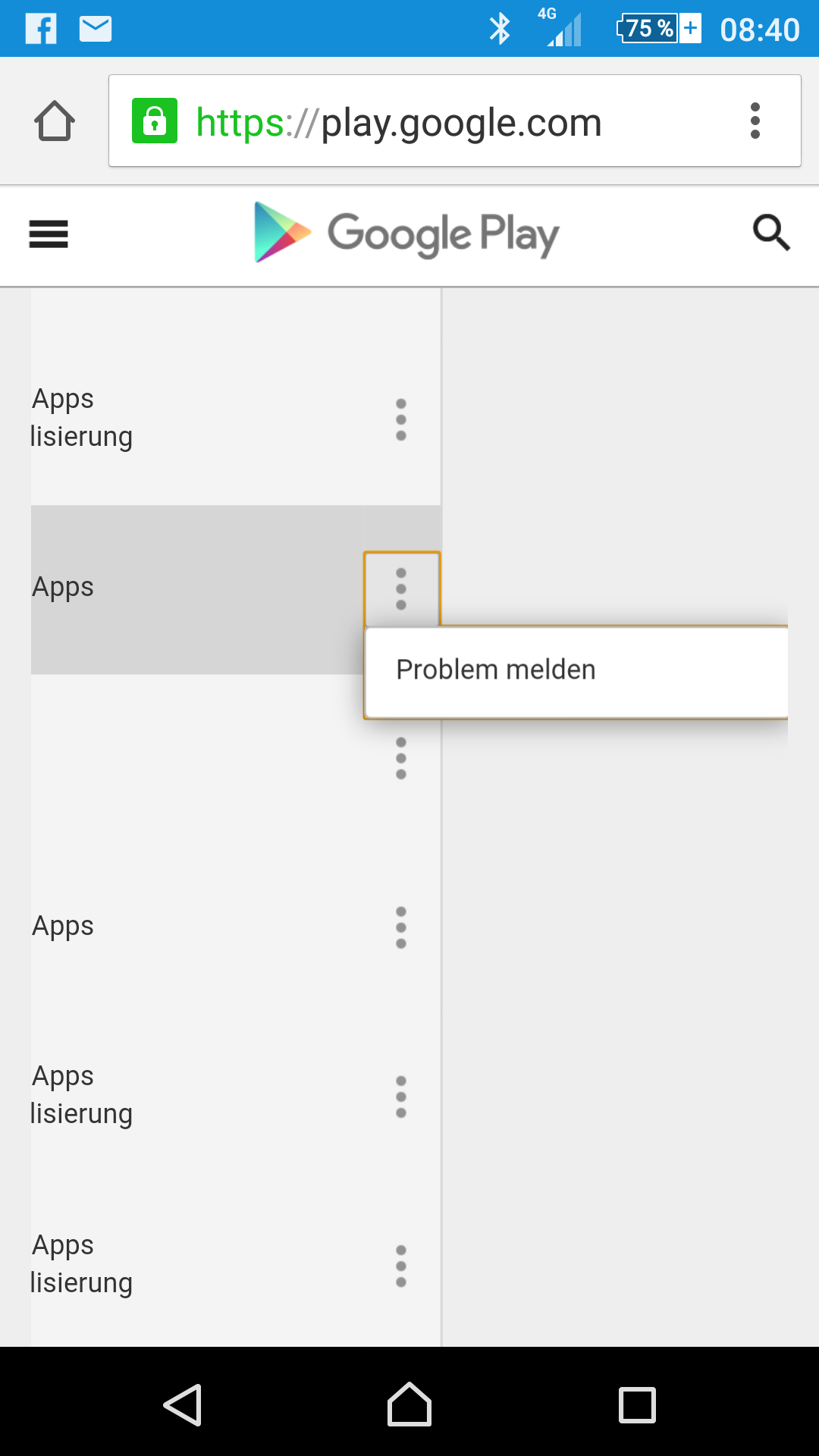The height and width of the screenshot is (1456, 819).
Task: Open options menu of first Apps lisierung row
Action: (401, 419)
